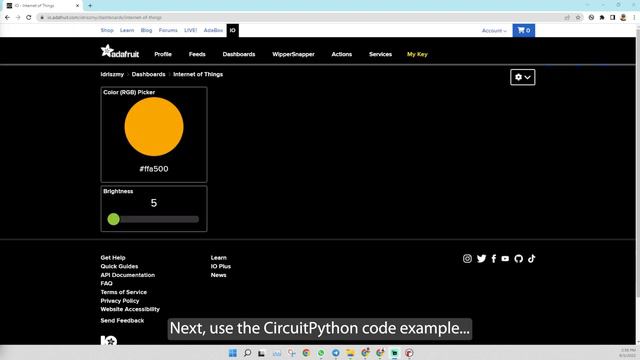
Task: Open the FAQ footer link
Action: 107,283
